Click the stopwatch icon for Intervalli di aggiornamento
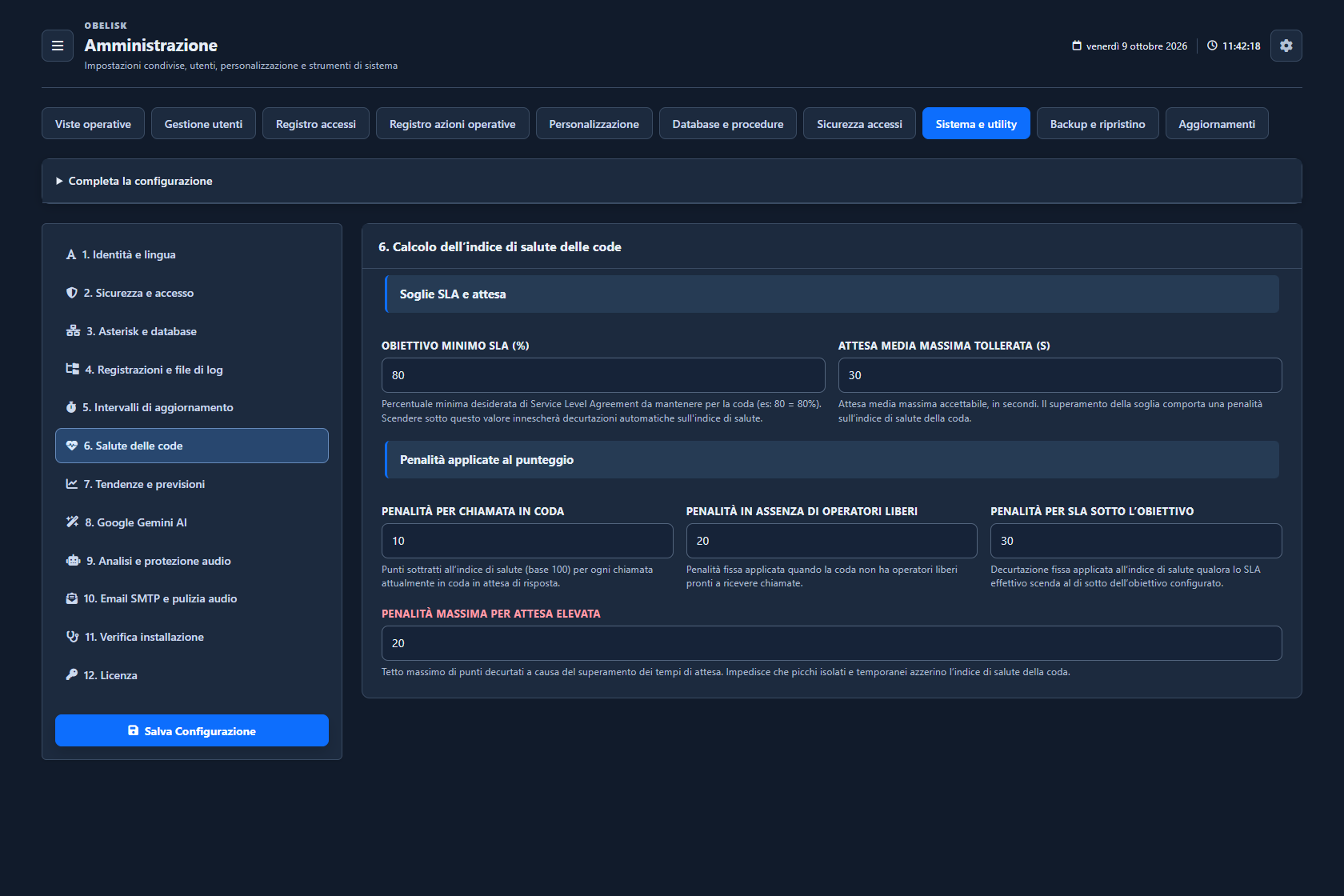The height and width of the screenshot is (896, 1344). [x=71, y=407]
